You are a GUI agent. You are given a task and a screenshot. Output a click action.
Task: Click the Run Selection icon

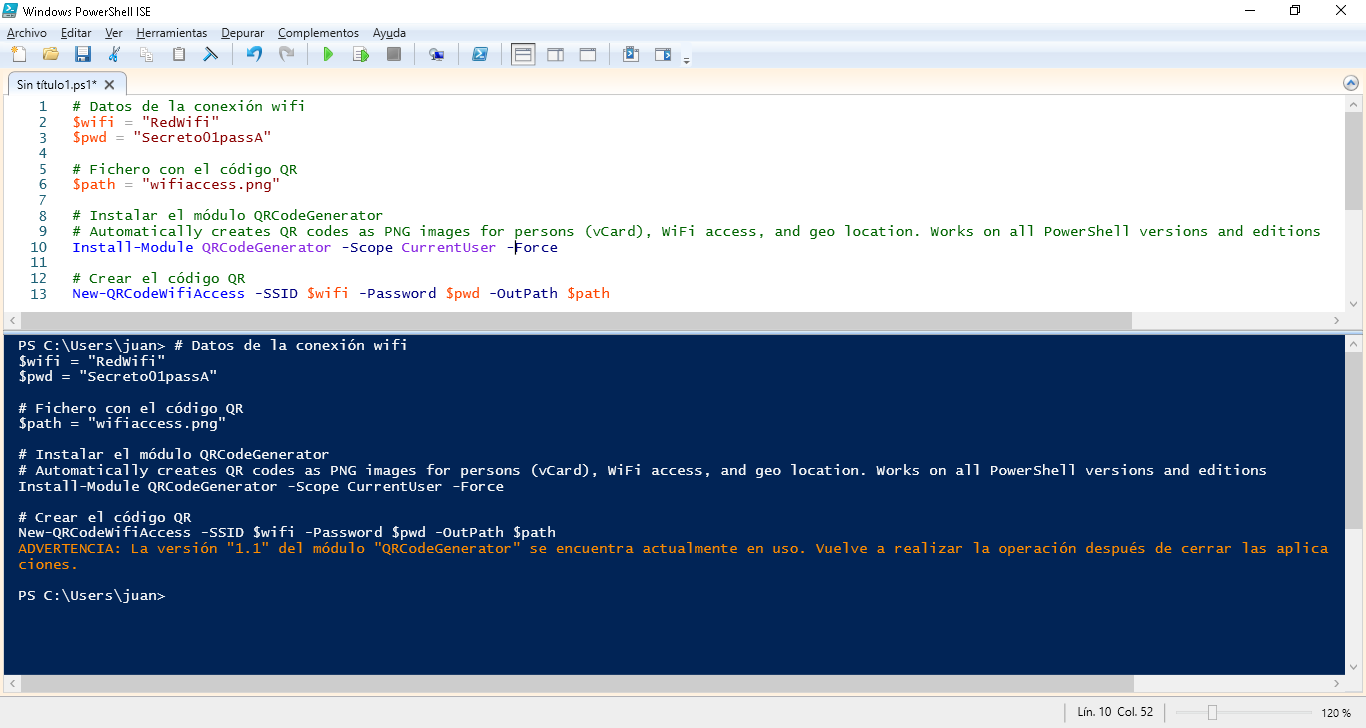tap(360, 55)
